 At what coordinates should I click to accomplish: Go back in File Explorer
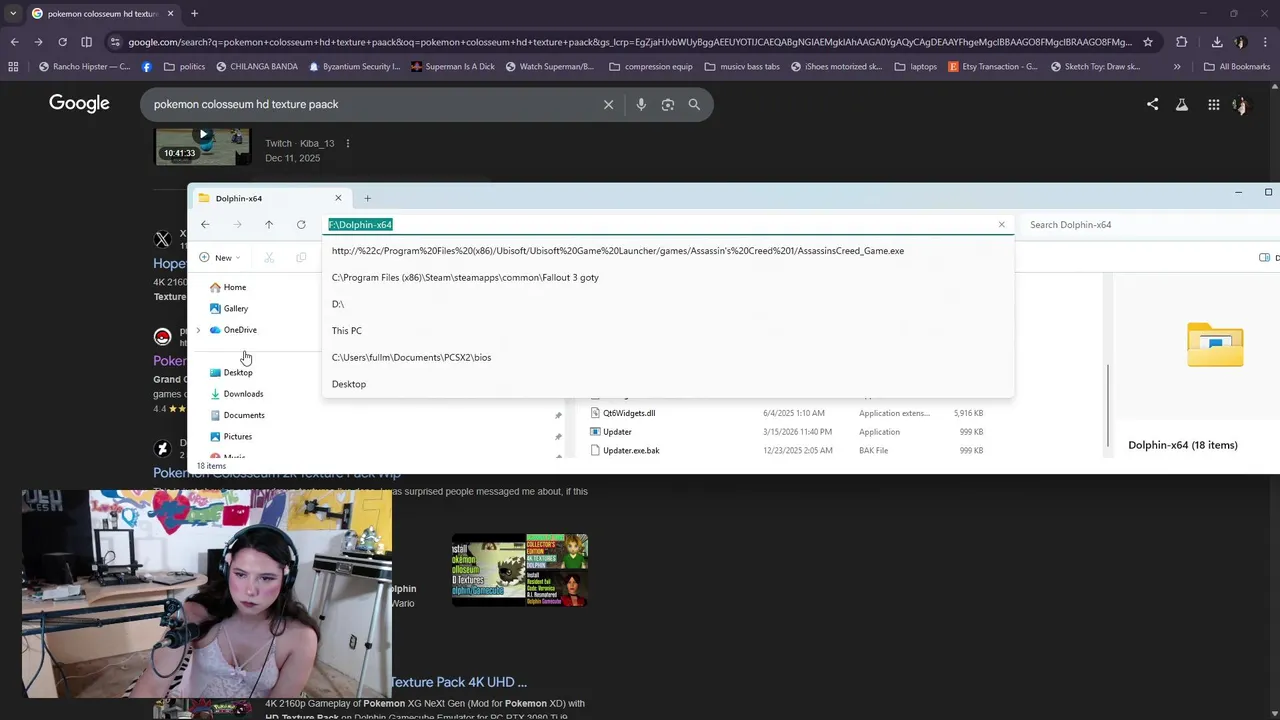205,225
